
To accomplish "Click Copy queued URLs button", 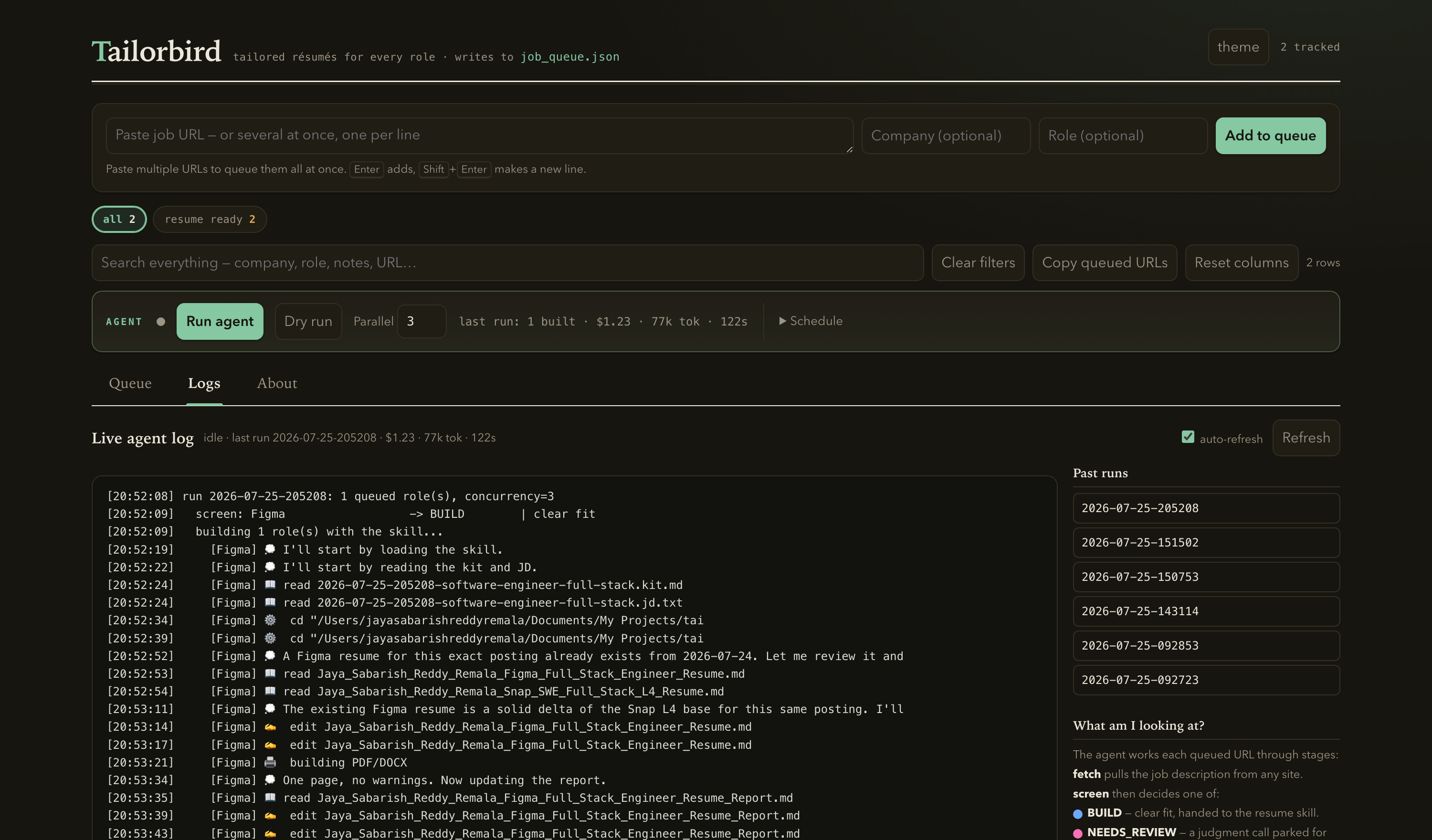I will [1104, 262].
